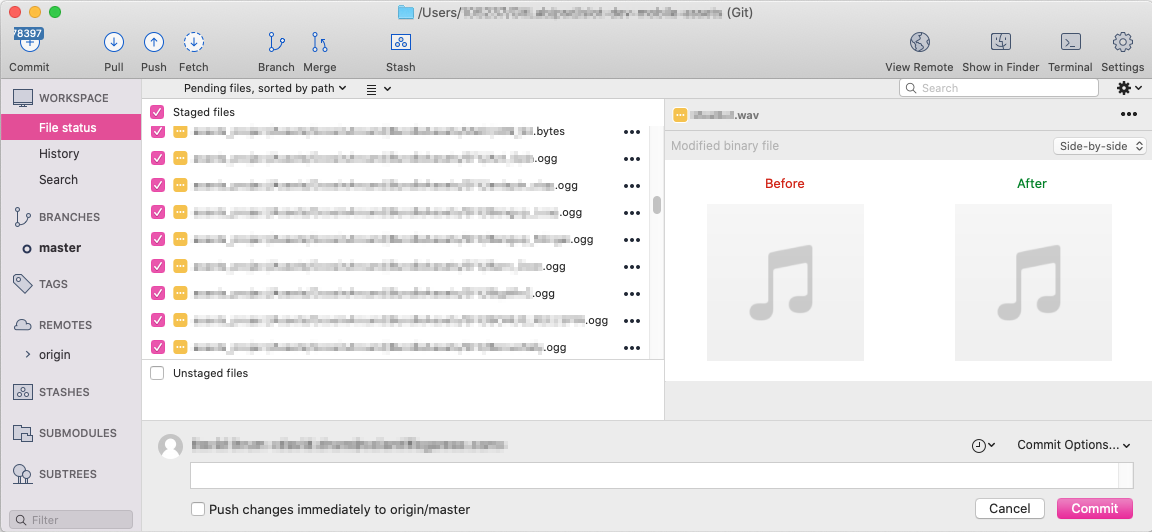
Task: Open the Merge tool in toolbar
Action: click(320, 42)
